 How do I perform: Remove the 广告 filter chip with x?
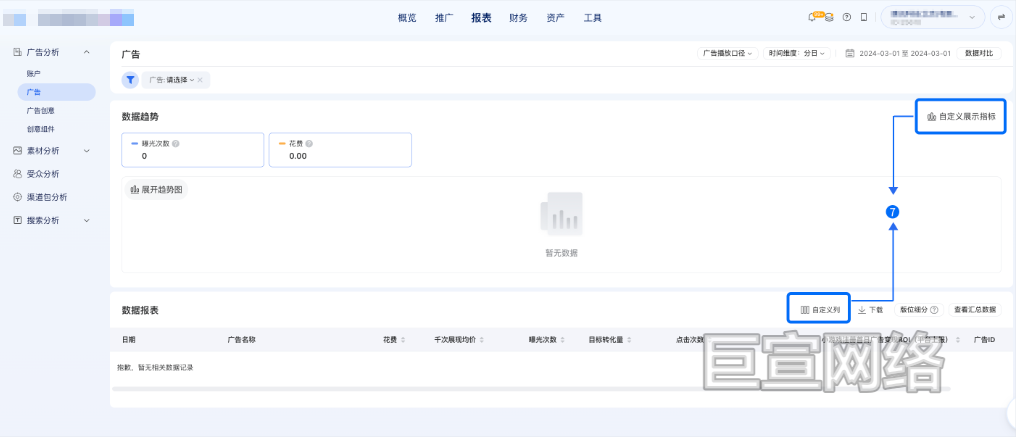(x=200, y=80)
